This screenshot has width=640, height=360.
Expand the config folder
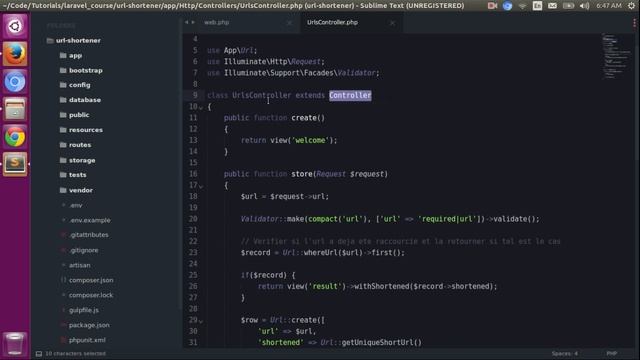(x=75, y=85)
